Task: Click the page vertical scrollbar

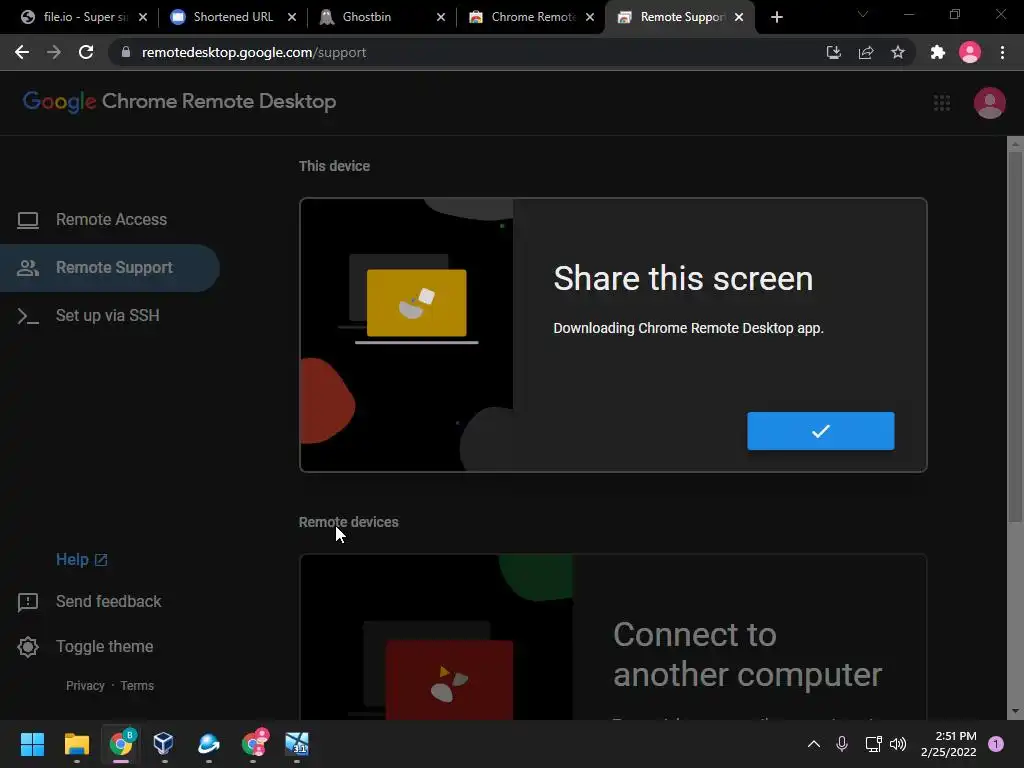Action: click(x=1015, y=336)
